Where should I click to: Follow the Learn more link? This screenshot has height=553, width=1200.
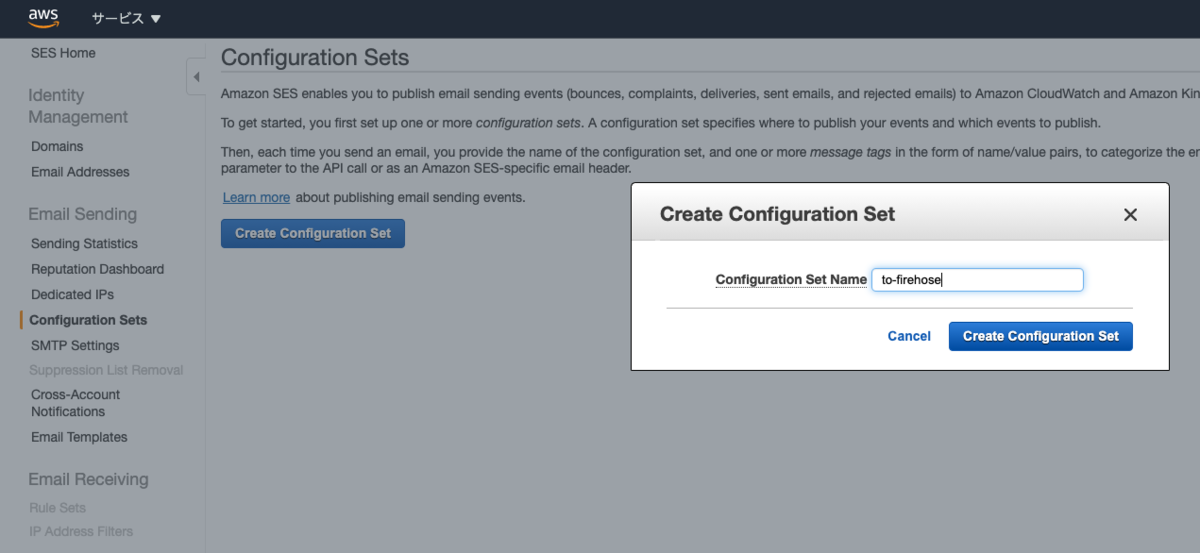pyautogui.click(x=256, y=198)
